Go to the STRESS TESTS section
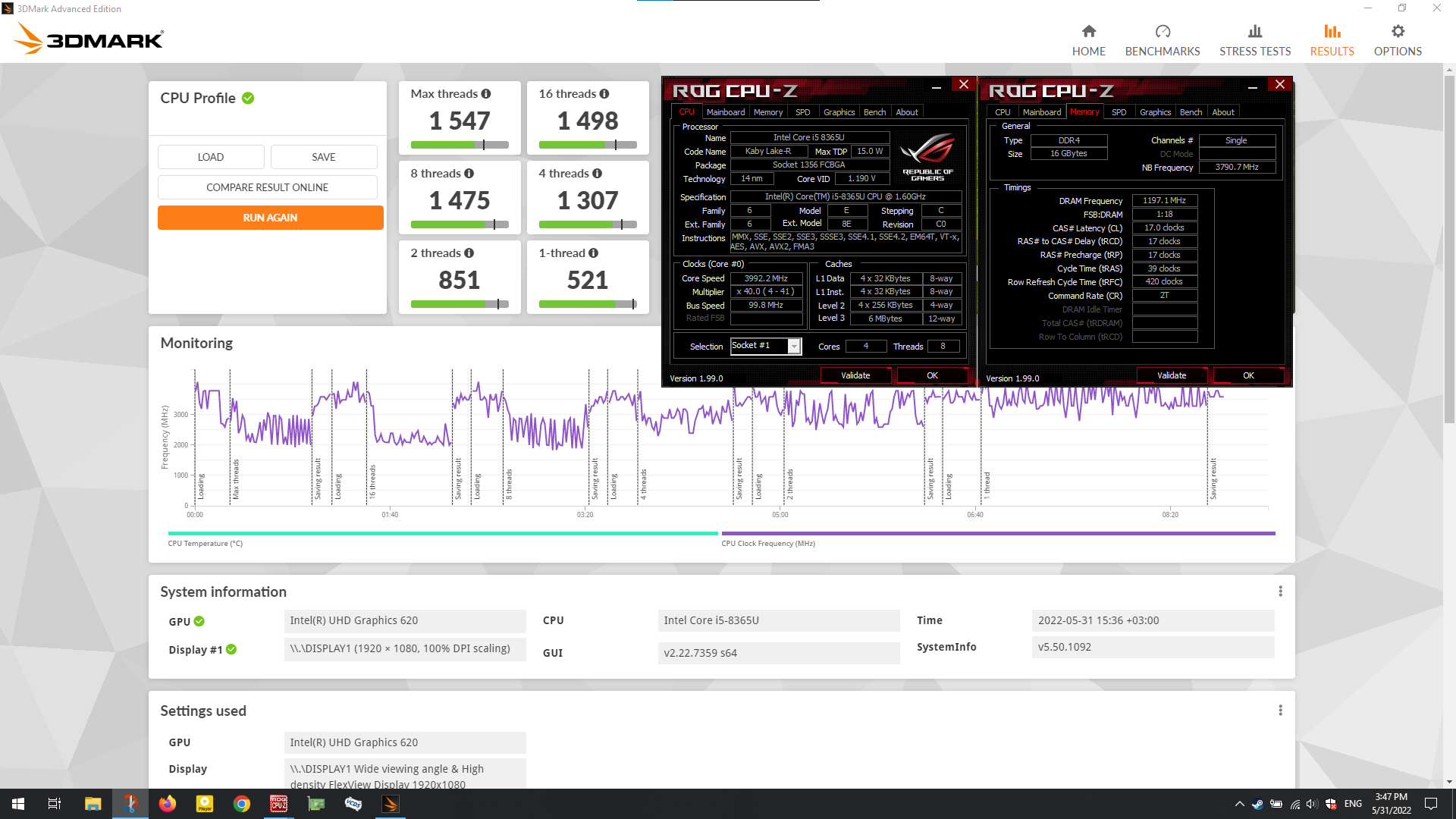The width and height of the screenshot is (1456, 819). (1255, 40)
